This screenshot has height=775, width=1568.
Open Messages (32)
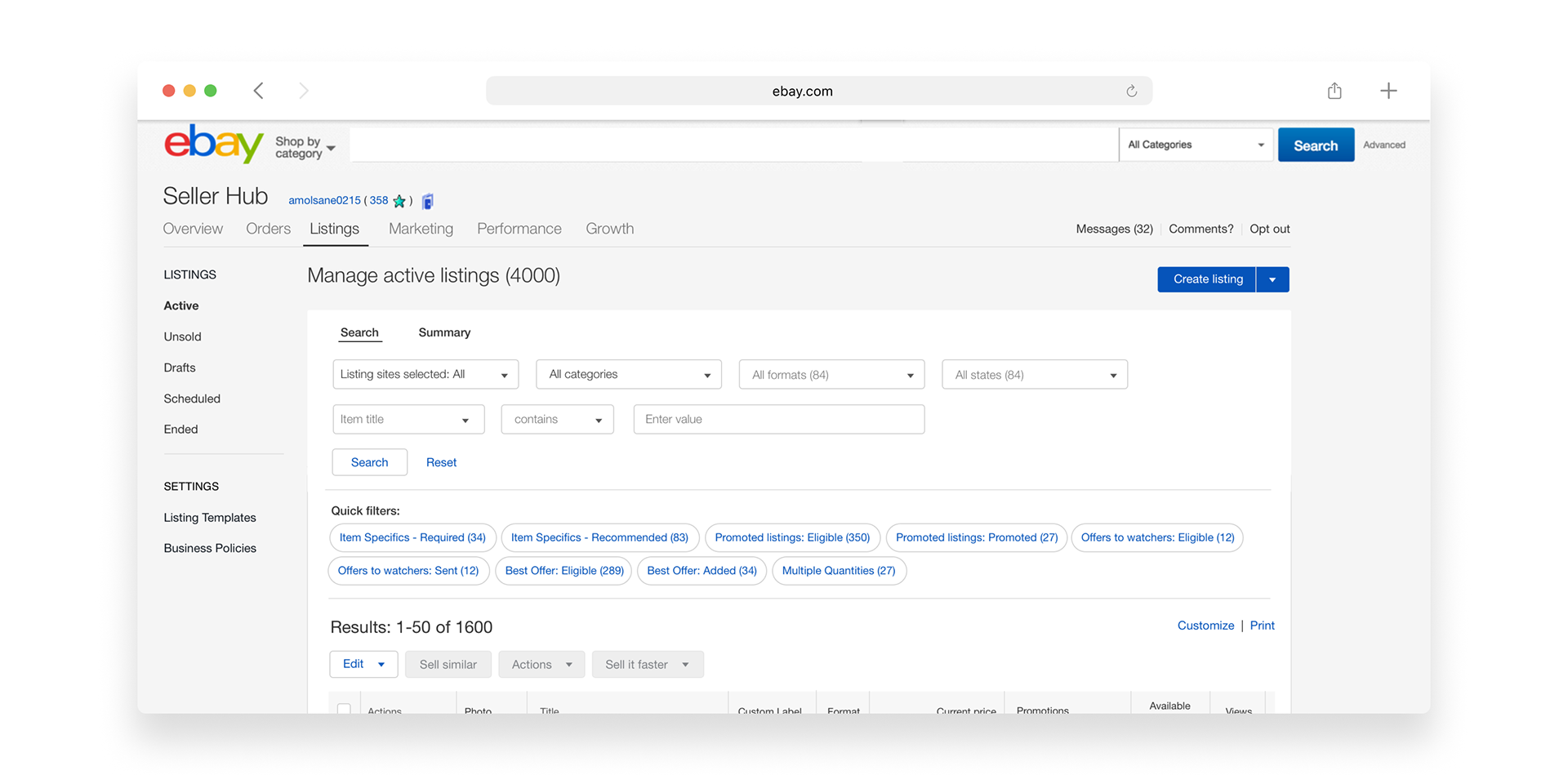1114,229
